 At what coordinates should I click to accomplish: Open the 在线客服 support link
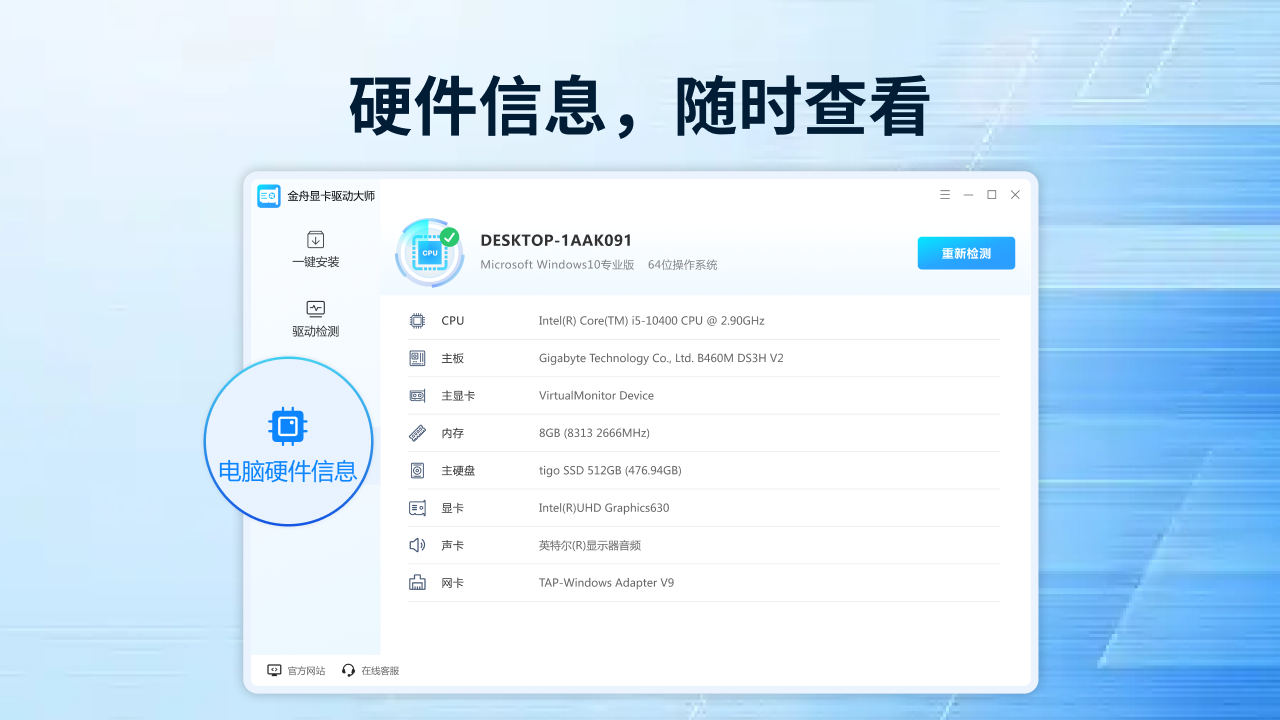pyautogui.click(x=370, y=670)
